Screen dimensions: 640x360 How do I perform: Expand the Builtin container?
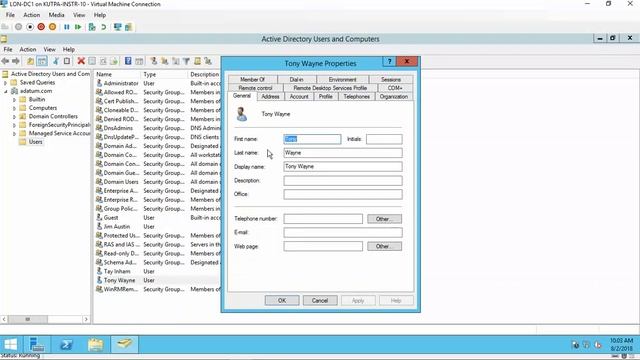(14, 100)
